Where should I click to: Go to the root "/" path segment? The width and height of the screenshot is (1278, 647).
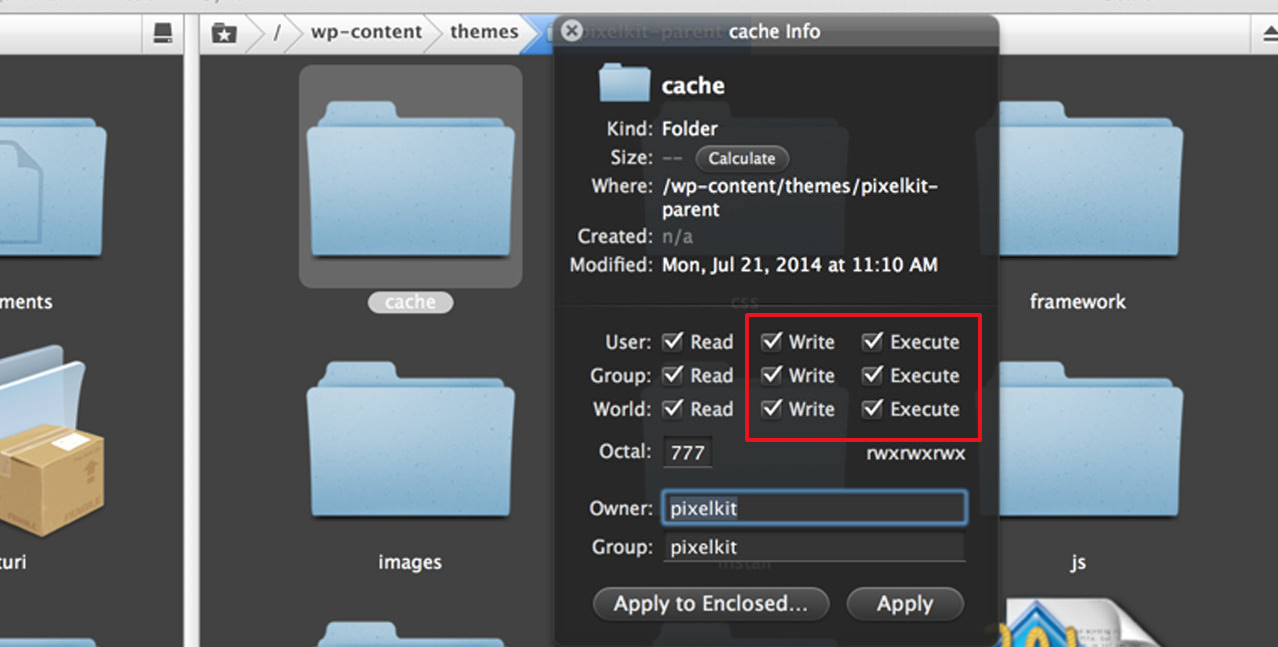tap(278, 33)
